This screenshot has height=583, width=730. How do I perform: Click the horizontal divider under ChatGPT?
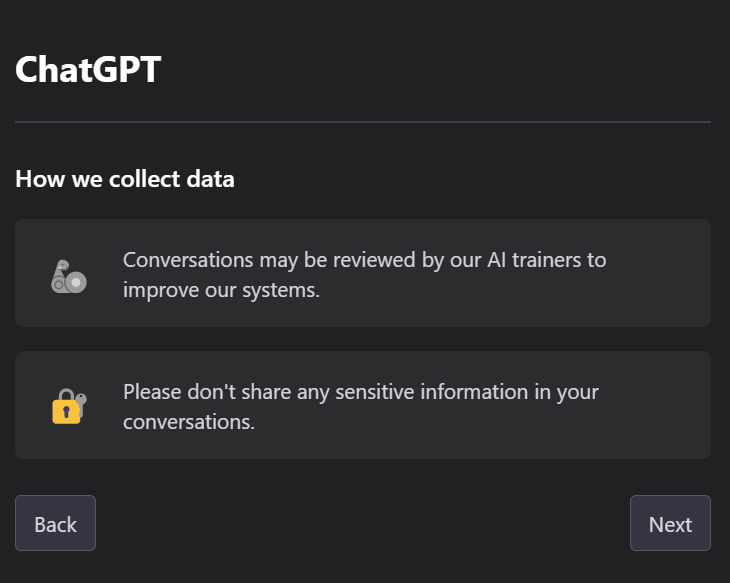pyautogui.click(x=363, y=122)
